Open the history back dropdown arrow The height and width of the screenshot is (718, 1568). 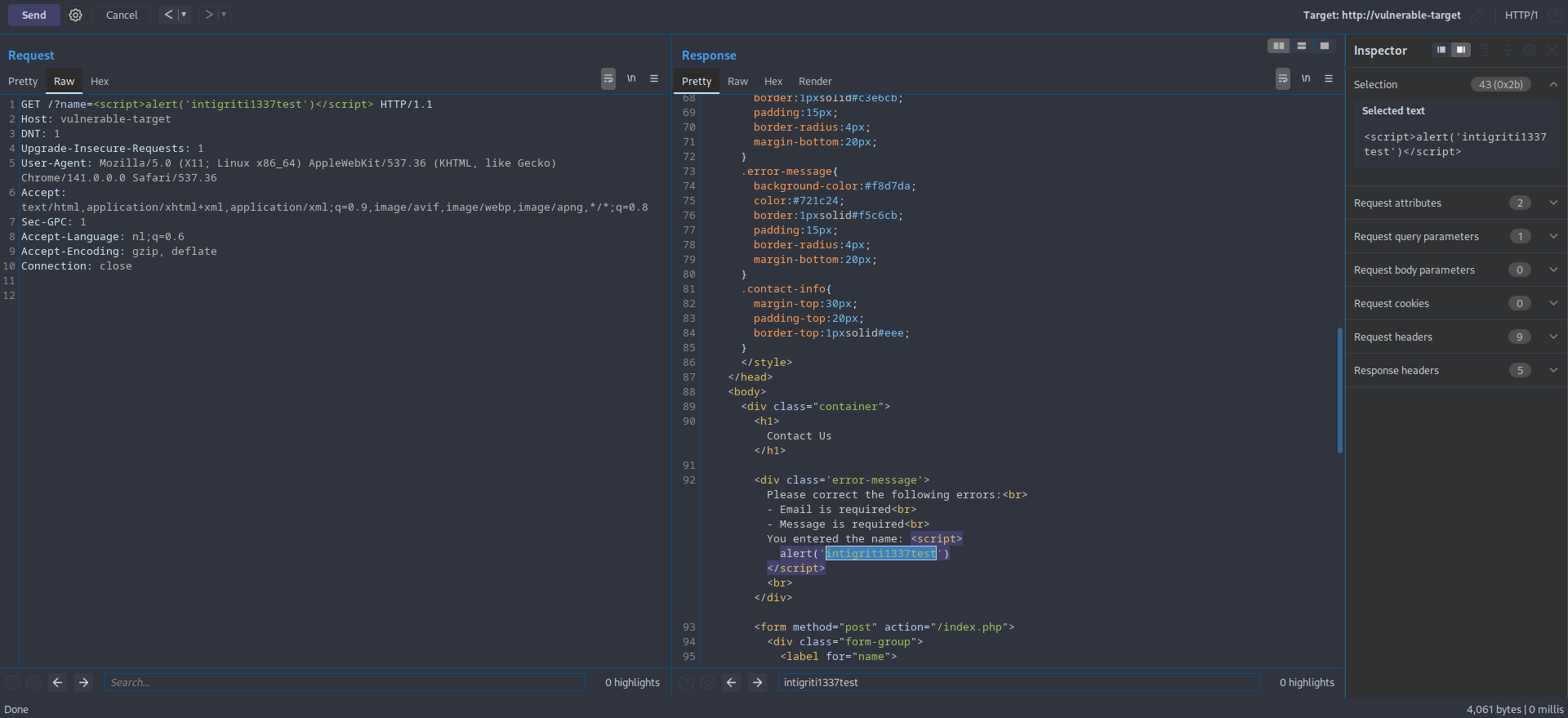point(184,15)
